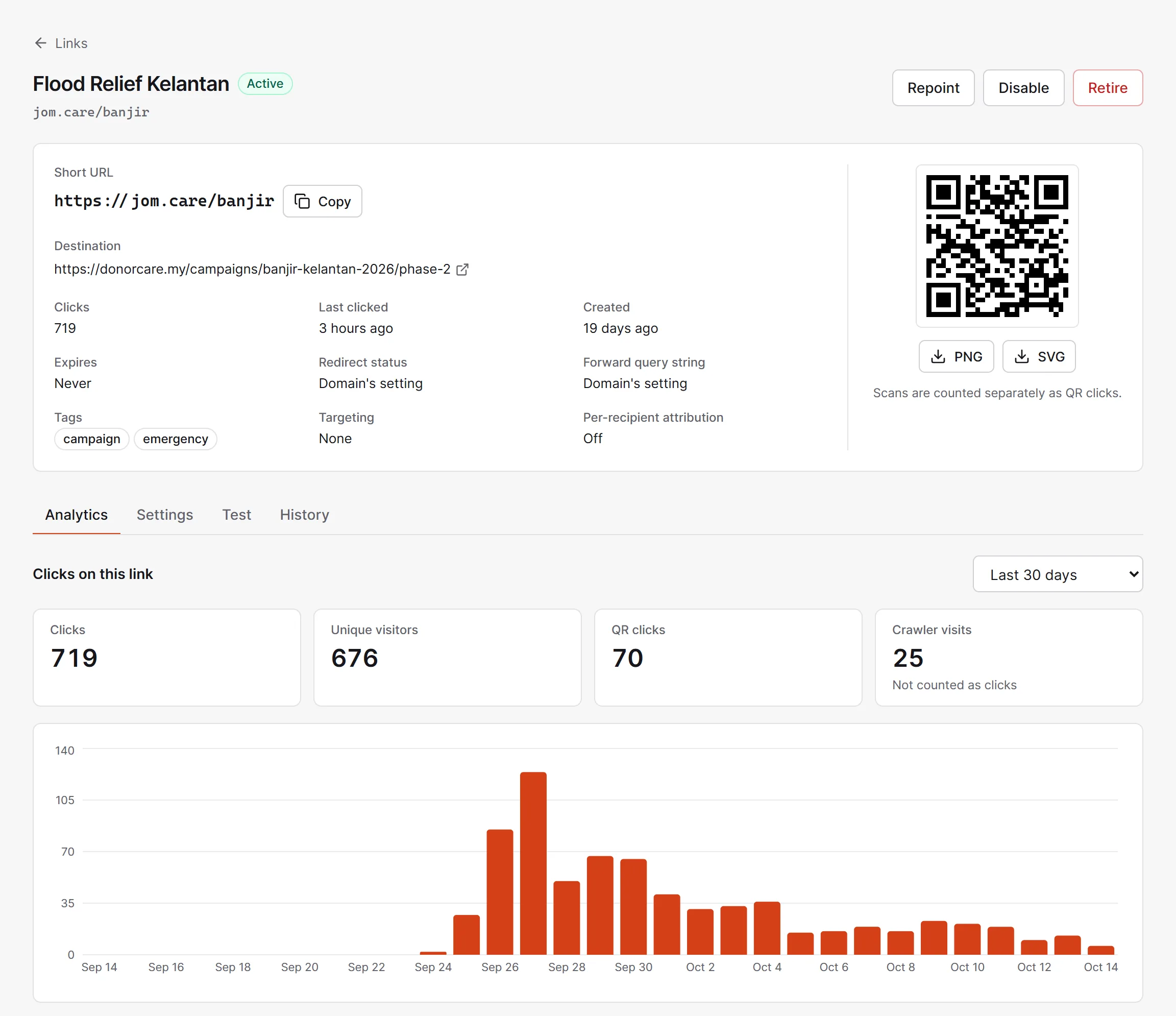Click the Repoint button

tap(933, 88)
